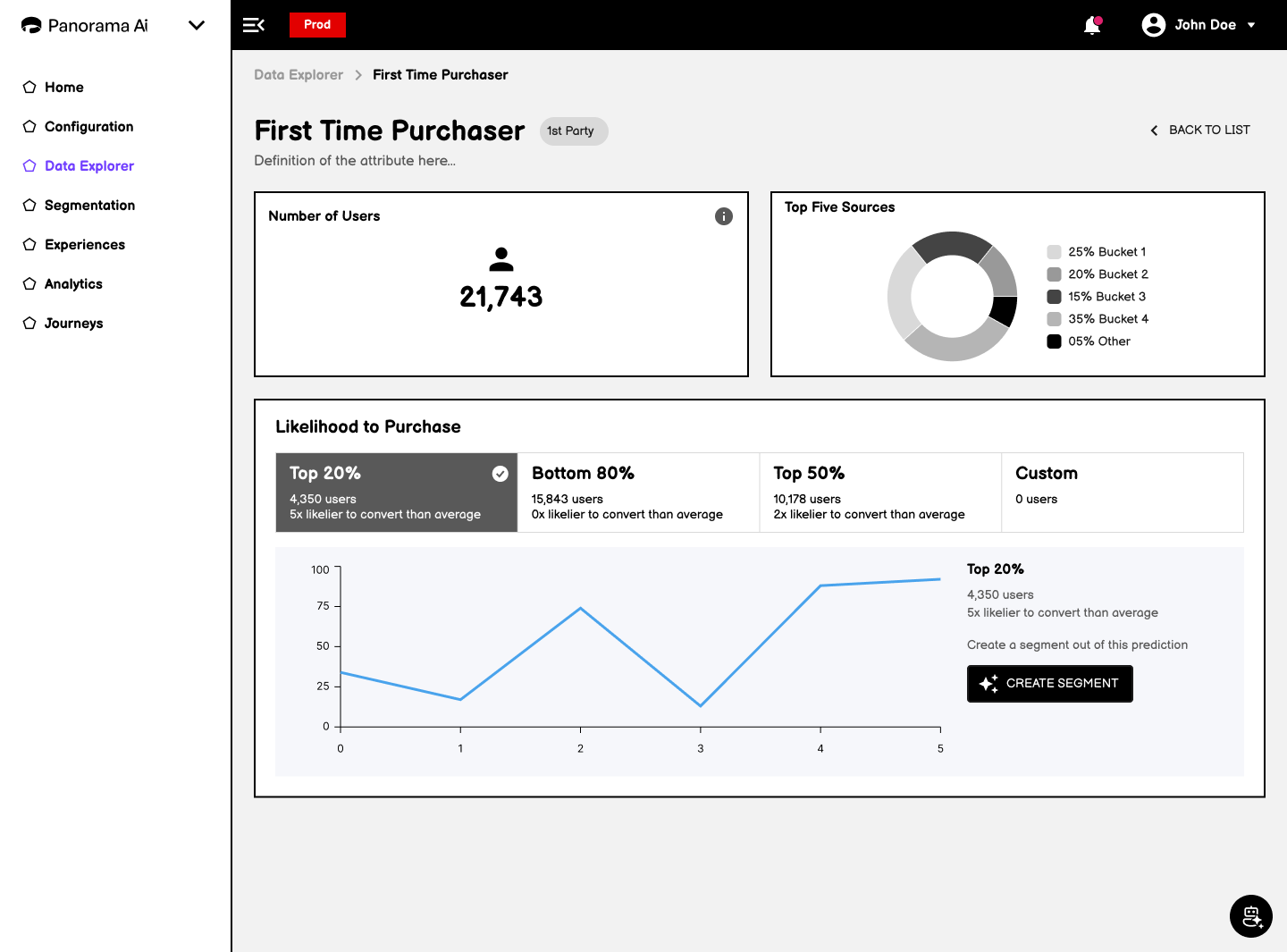The image size is (1287, 952).
Task: Expand the Panorama Ai workspace chevron
Action: coord(197,25)
